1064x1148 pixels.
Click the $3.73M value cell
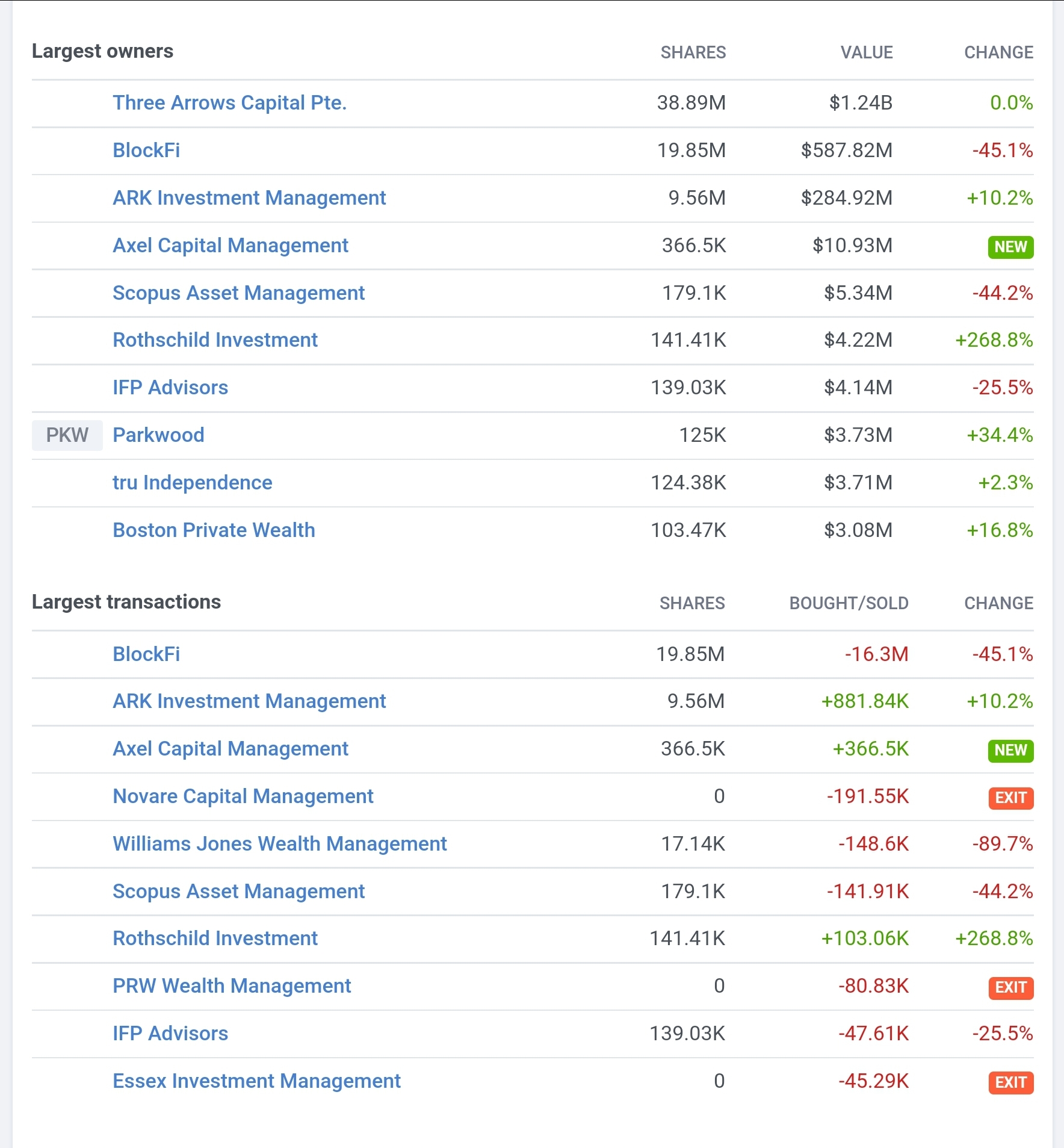(x=858, y=435)
